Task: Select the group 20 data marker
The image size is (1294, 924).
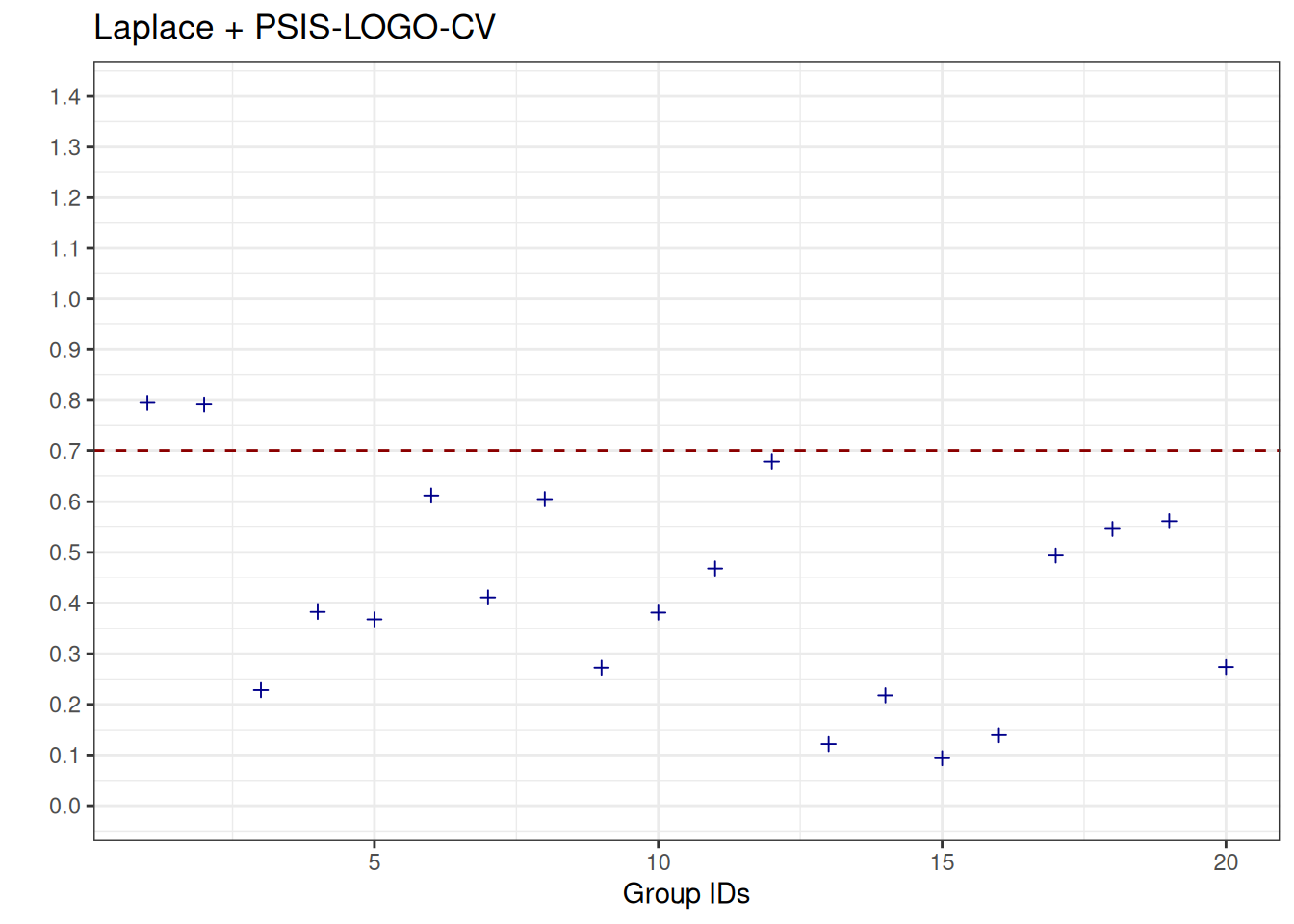Action: (x=1226, y=667)
